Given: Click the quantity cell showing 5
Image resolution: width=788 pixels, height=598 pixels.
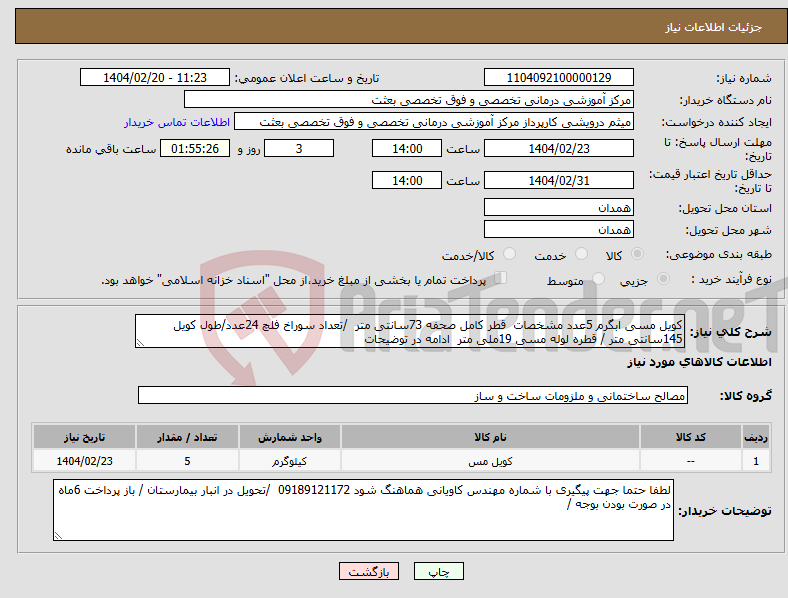Looking at the screenshot, I should click(x=187, y=460).
